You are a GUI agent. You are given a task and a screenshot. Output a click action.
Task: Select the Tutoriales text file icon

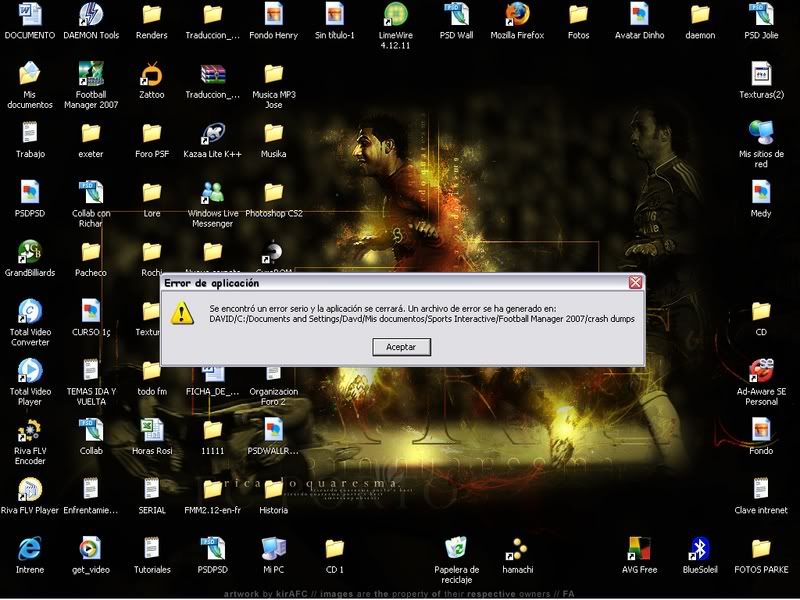(x=152, y=549)
